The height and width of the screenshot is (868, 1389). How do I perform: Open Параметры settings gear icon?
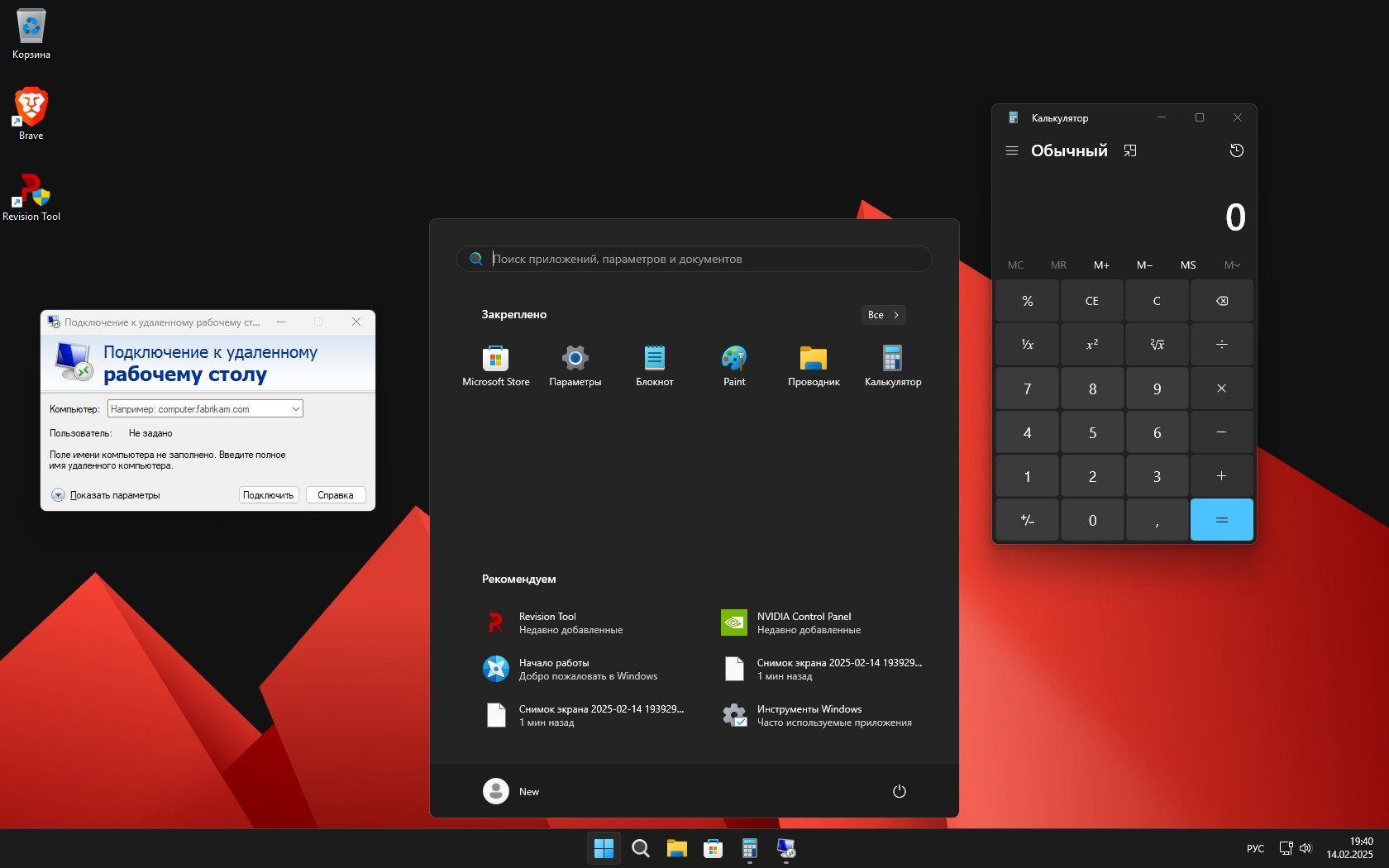pos(575,365)
